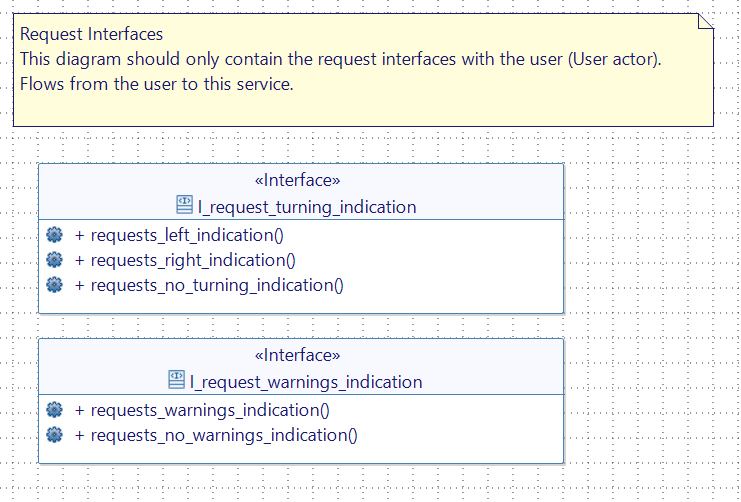Click the gear icon next to requests_left_indication()

(x=54, y=234)
